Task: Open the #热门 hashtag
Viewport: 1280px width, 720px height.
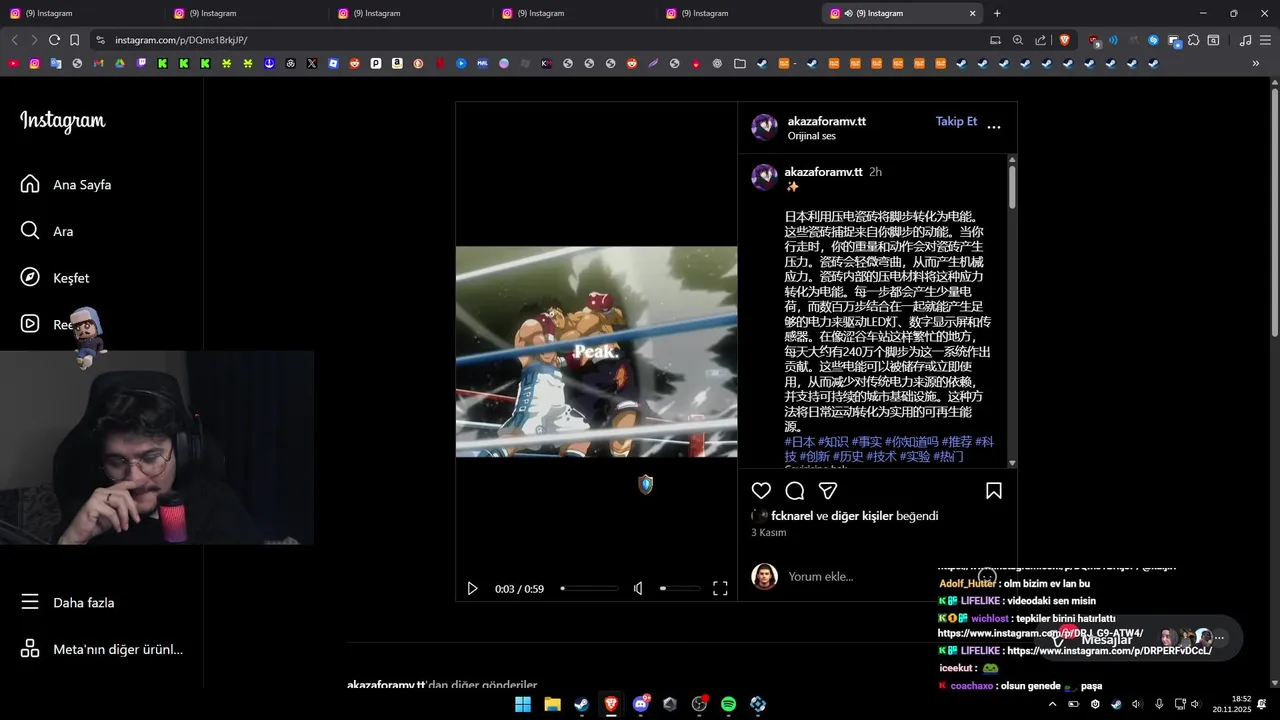Action: [x=948, y=456]
